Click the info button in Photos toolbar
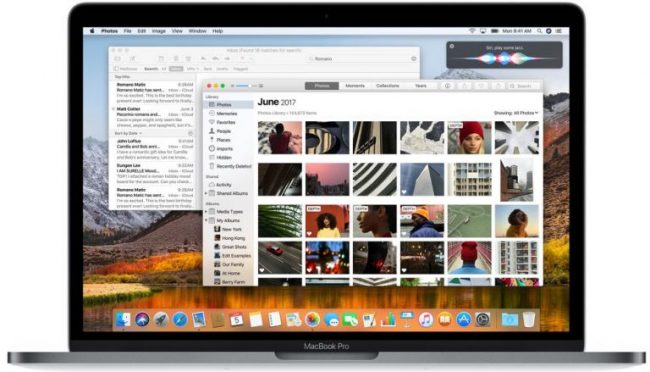 (x=447, y=86)
